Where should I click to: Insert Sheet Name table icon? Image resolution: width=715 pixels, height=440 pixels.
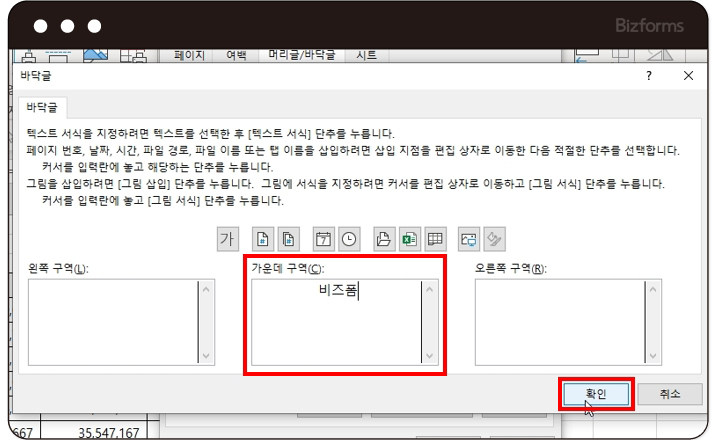click(x=435, y=239)
